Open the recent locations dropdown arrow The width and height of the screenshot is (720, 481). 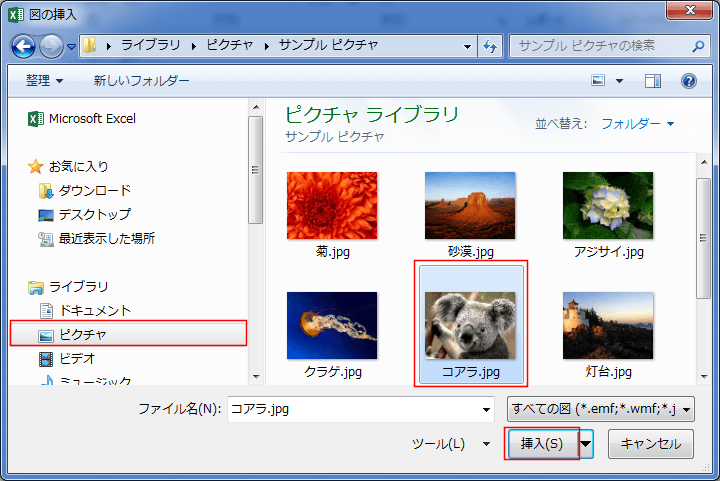point(72,46)
